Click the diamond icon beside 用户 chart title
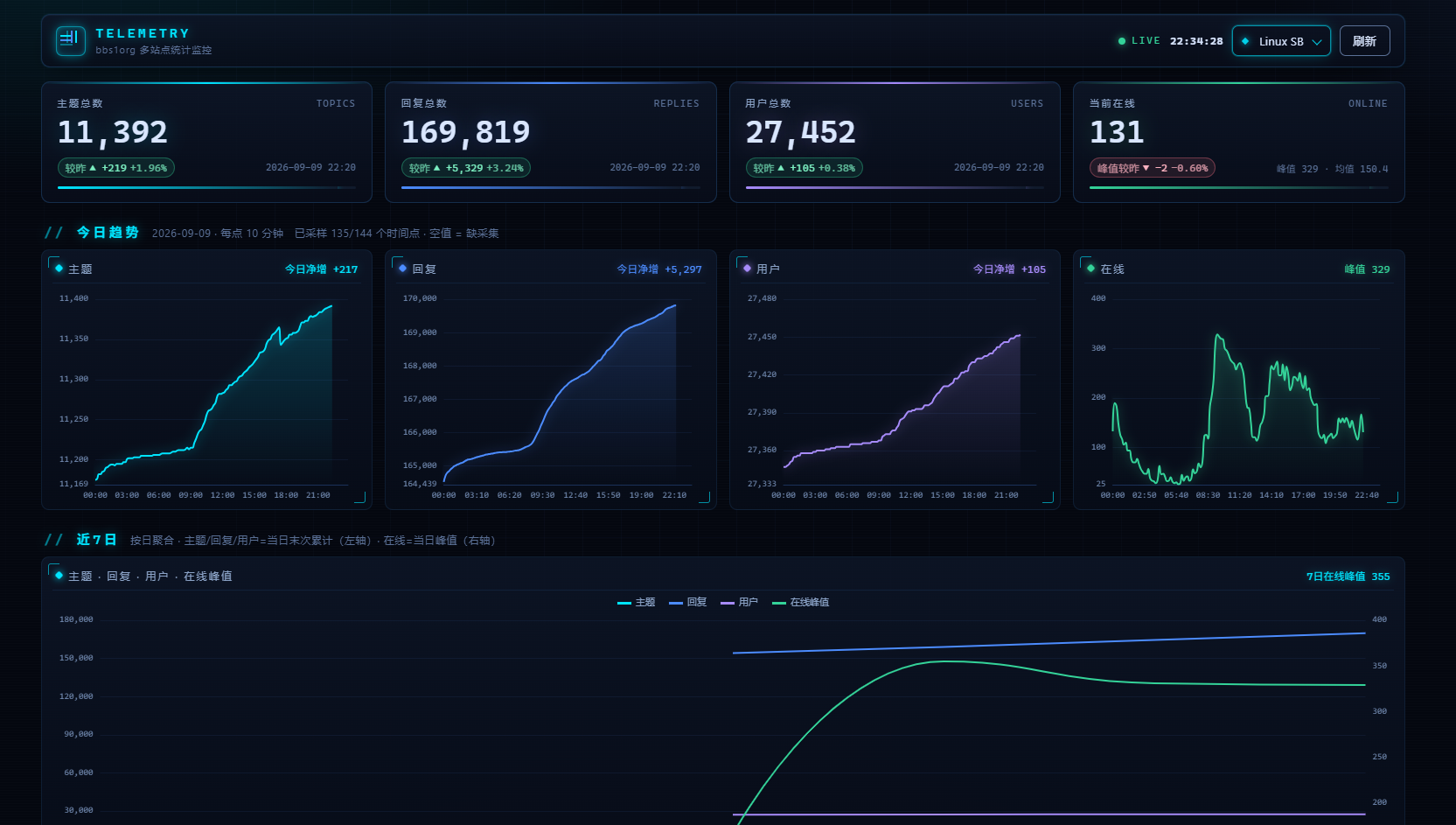Image resolution: width=1456 pixels, height=825 pixels. pyautogui.click(x=747, y=269)
